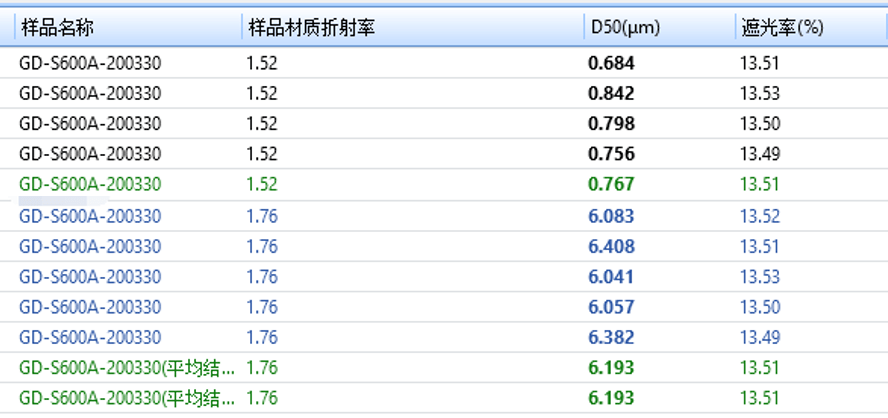Click sample name in the 0.684 row
The width and height of the screenshot is (888, 418).
point(90,64)
